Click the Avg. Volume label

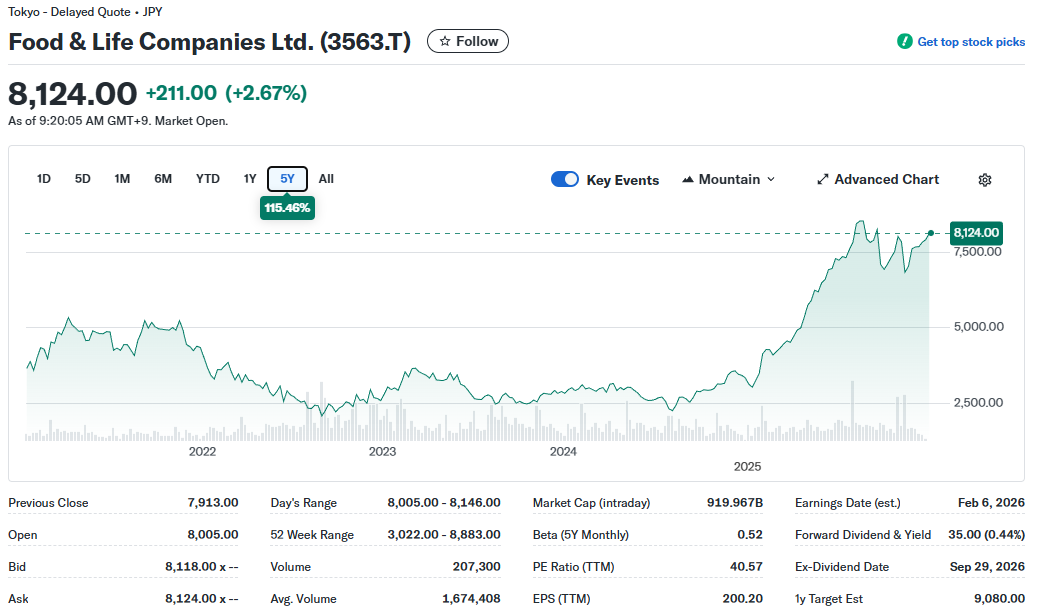303,599
